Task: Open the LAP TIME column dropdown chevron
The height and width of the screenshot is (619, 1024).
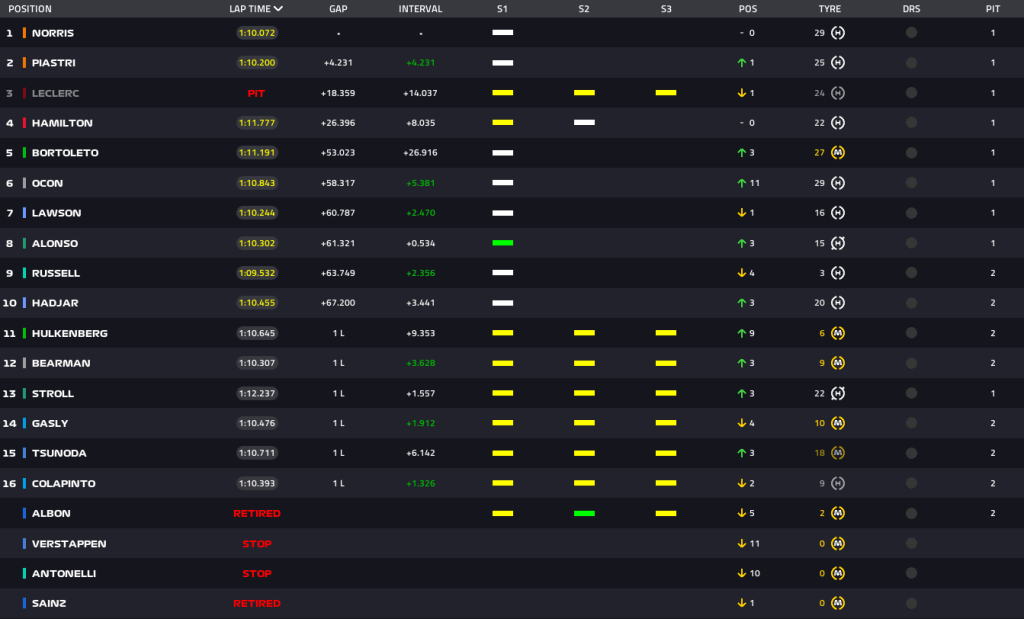Action: pos(278,9)
